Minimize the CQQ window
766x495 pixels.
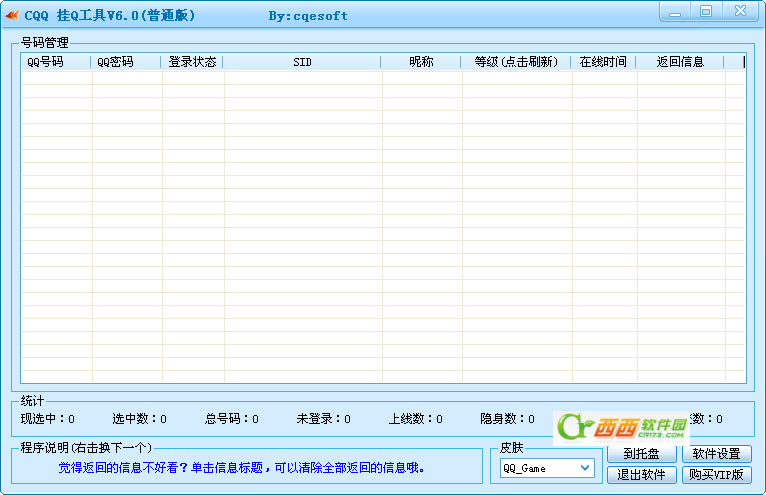(675, 12)
